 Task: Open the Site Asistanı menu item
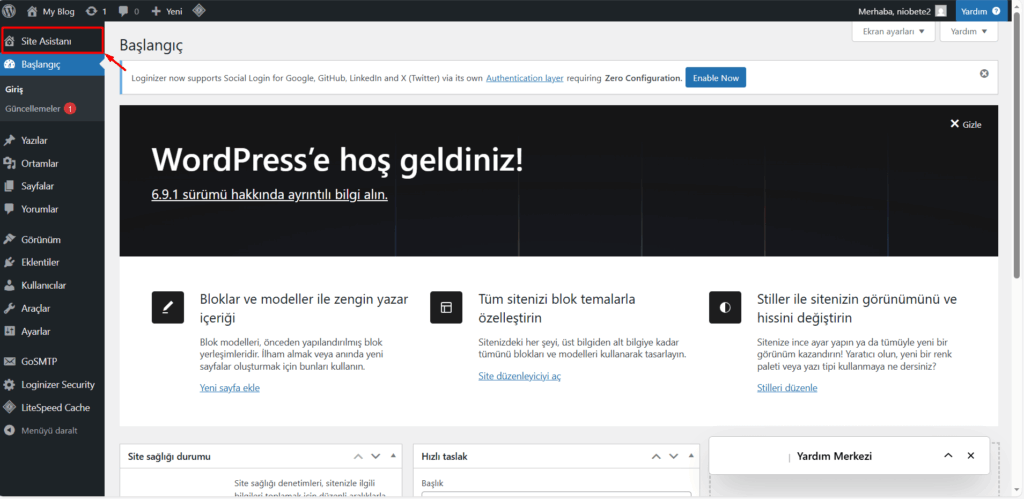pyautogui.click(x=52, y=40)
